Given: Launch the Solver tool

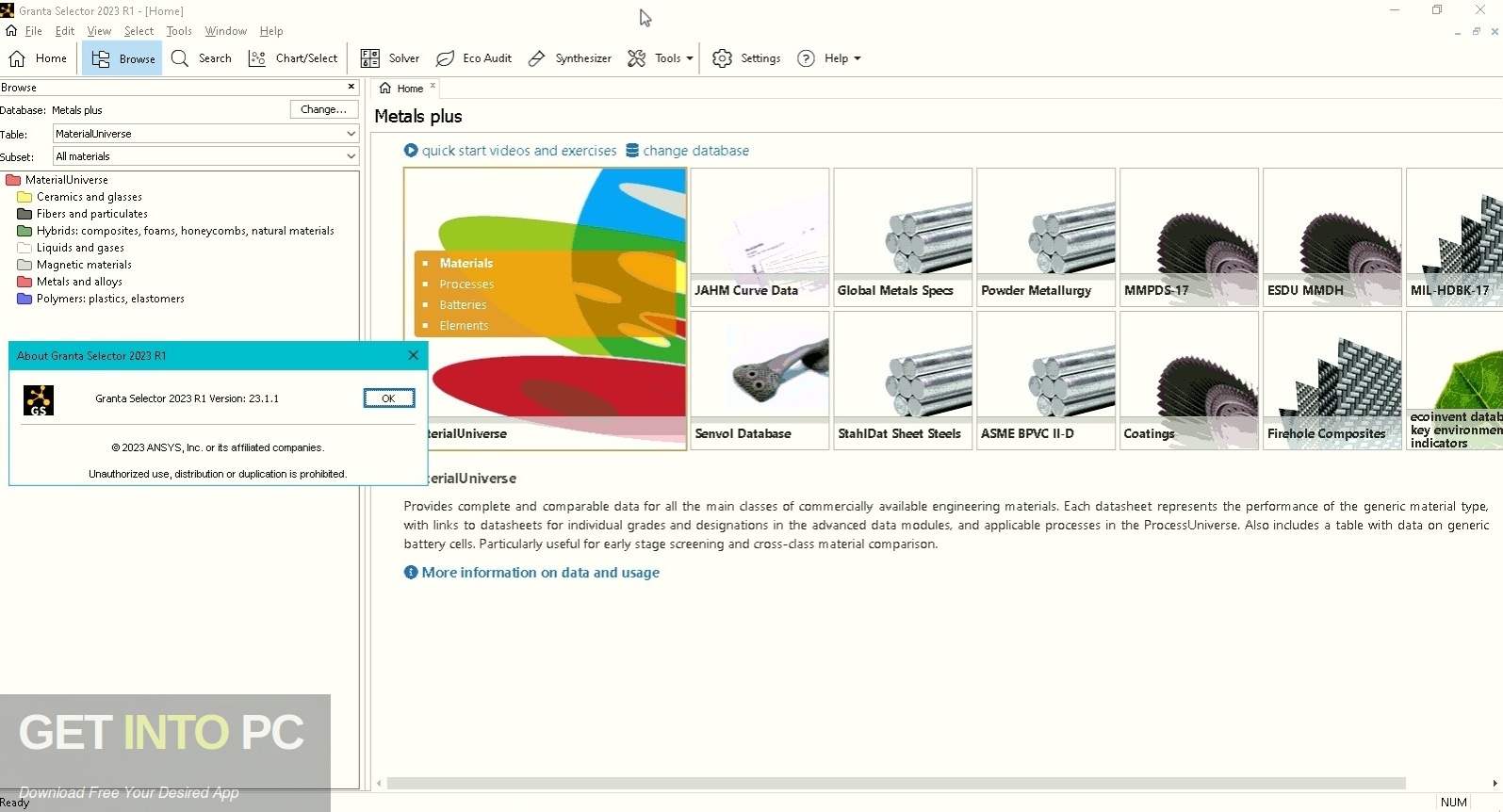Looking at the screenshot, I should click(389, 58).
